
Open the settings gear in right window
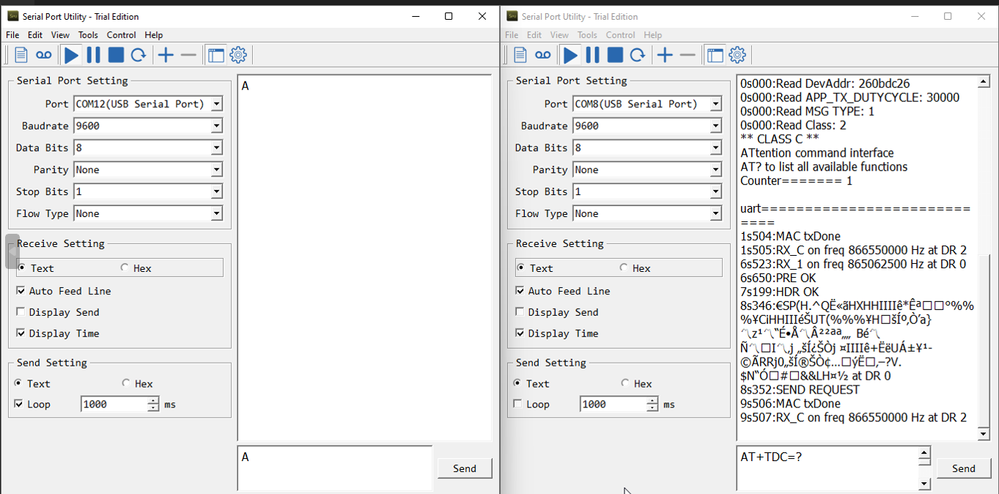tap(737, 55)
